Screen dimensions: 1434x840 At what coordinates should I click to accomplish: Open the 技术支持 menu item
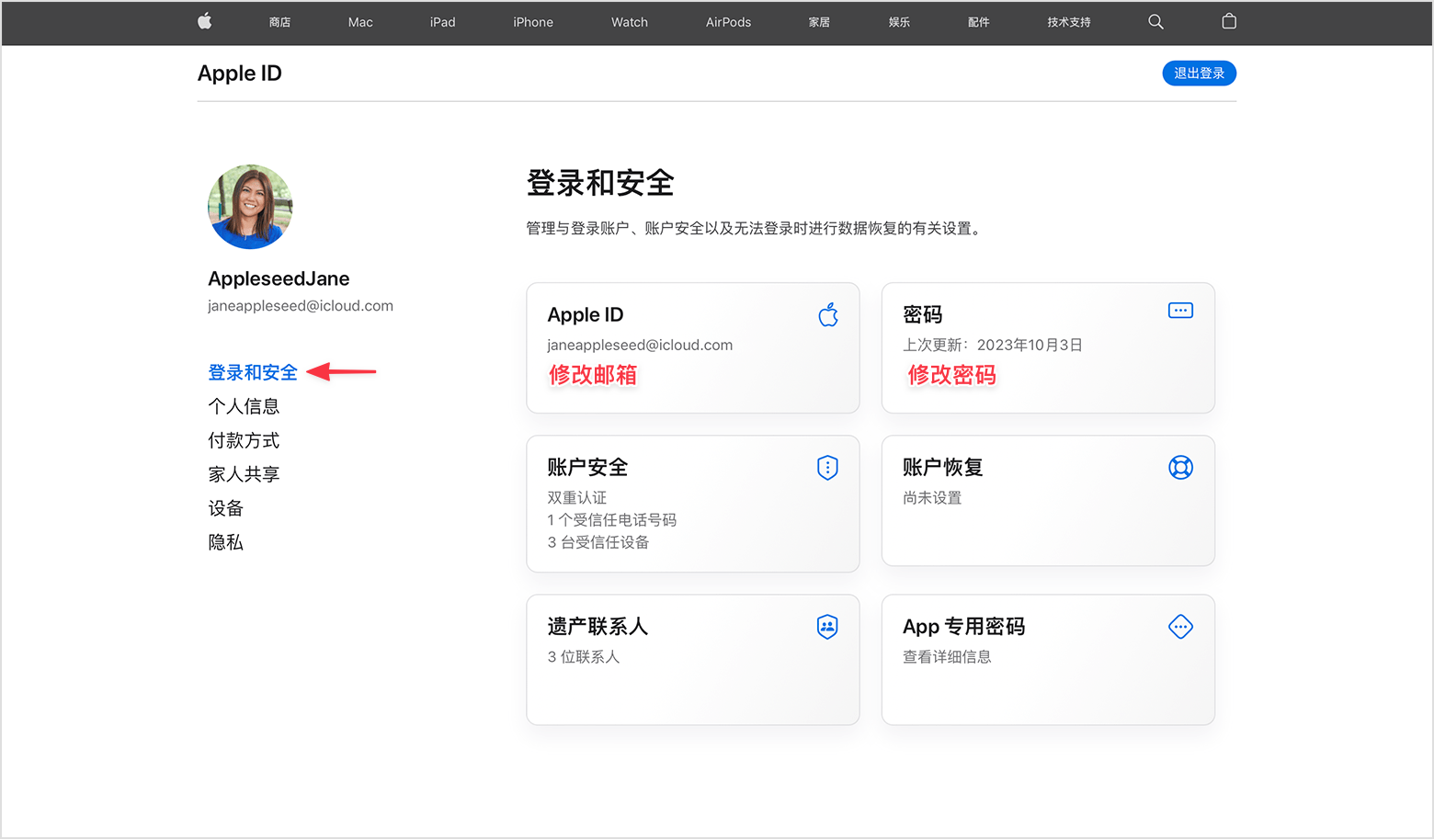coord(1068,21)
